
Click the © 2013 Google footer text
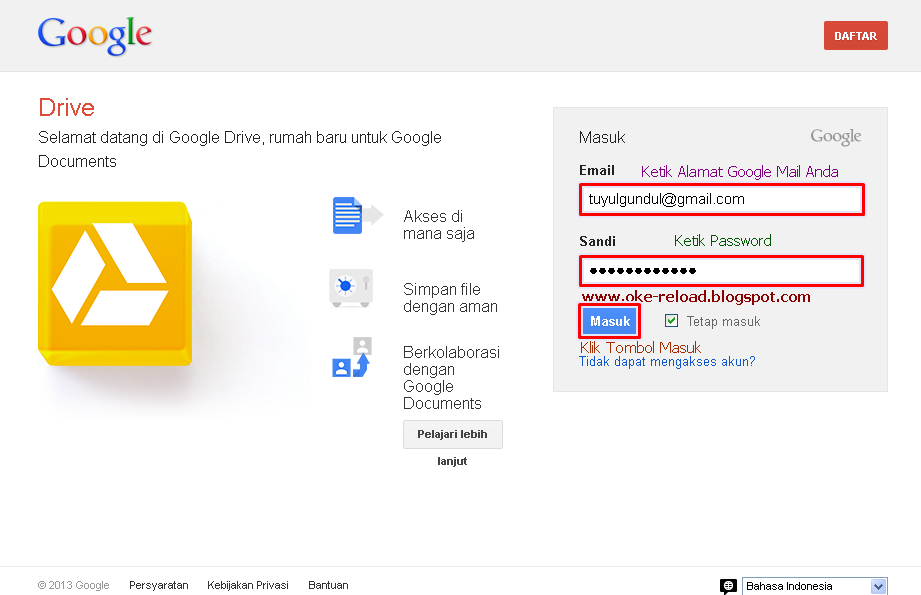click(73, 585)
